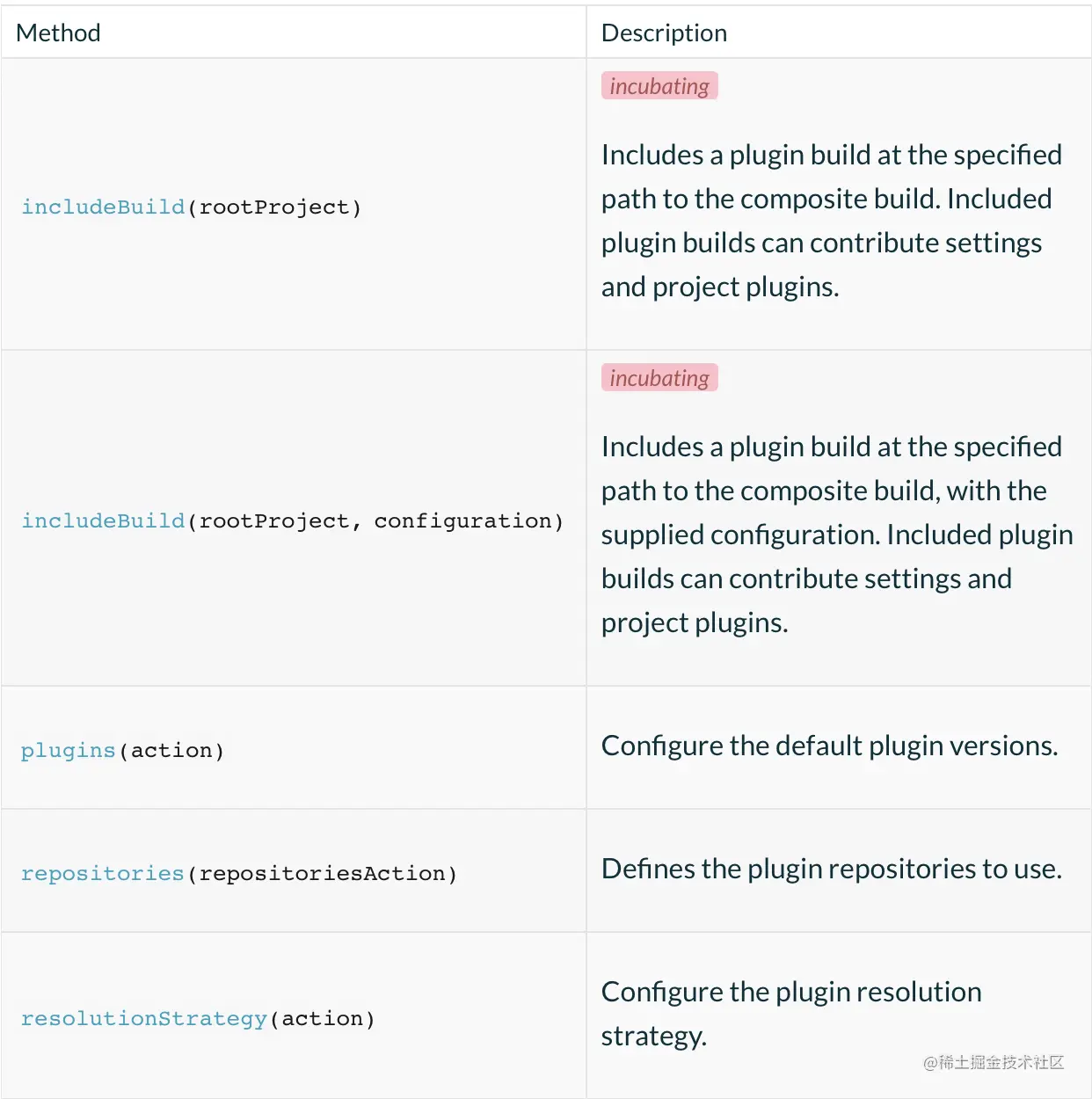Click the Method column header
Screen dimensions: 1092x1099
[58, 33]
